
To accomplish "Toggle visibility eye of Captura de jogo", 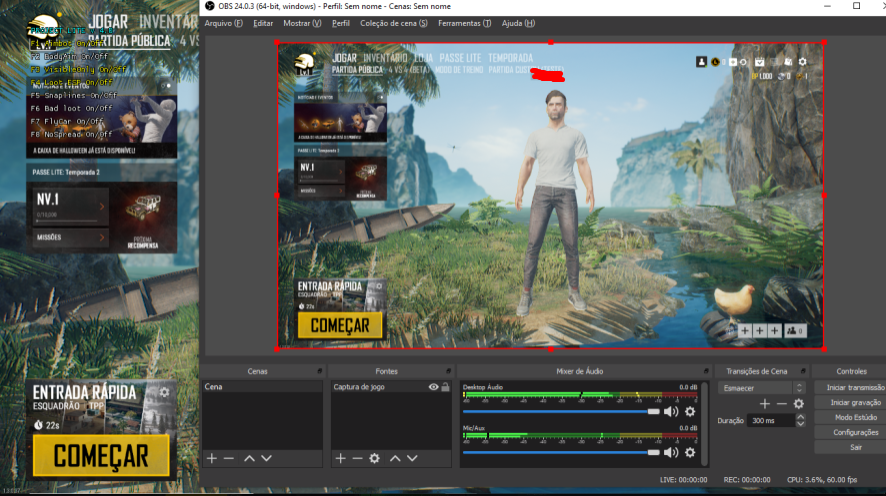I will (x=433, y=387).
